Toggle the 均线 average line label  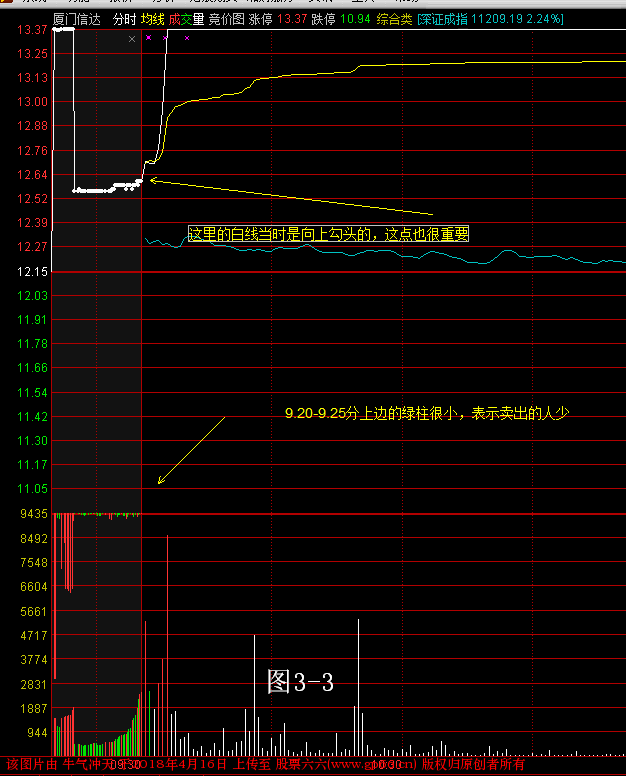(152, 18)
